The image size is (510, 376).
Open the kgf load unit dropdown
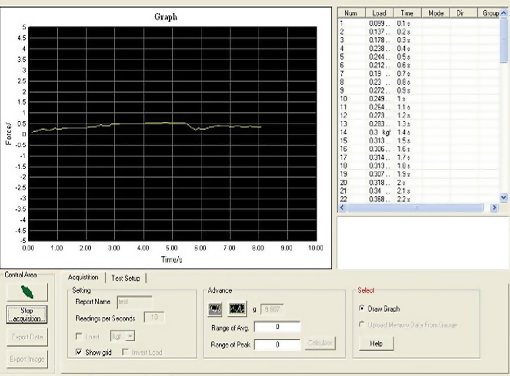(x=131, y=336)
